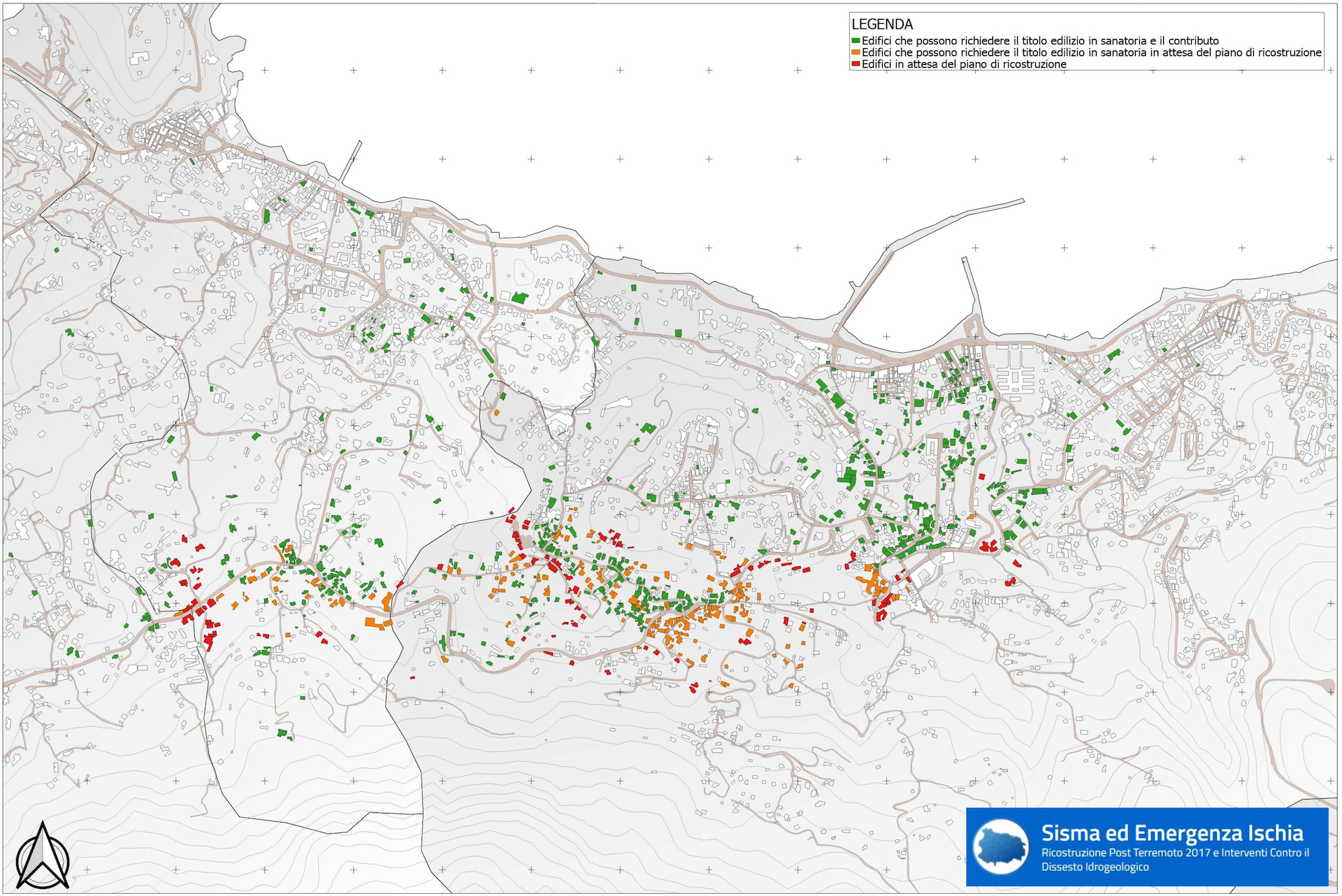Click the red building cluster east of the harbor town
The height and width of the screenshot is (896, 1342).
point(988,546)
